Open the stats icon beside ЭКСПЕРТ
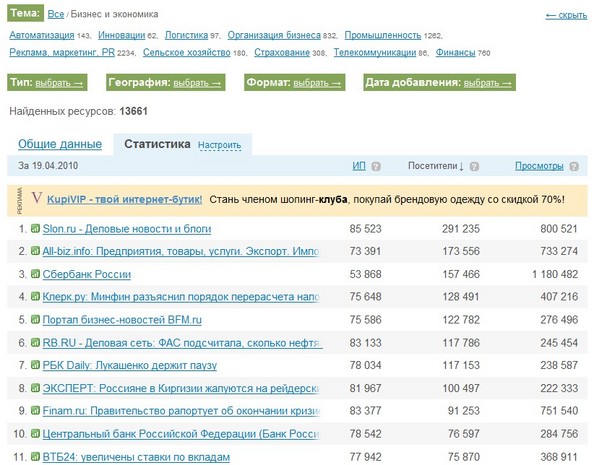 (35, 388)
